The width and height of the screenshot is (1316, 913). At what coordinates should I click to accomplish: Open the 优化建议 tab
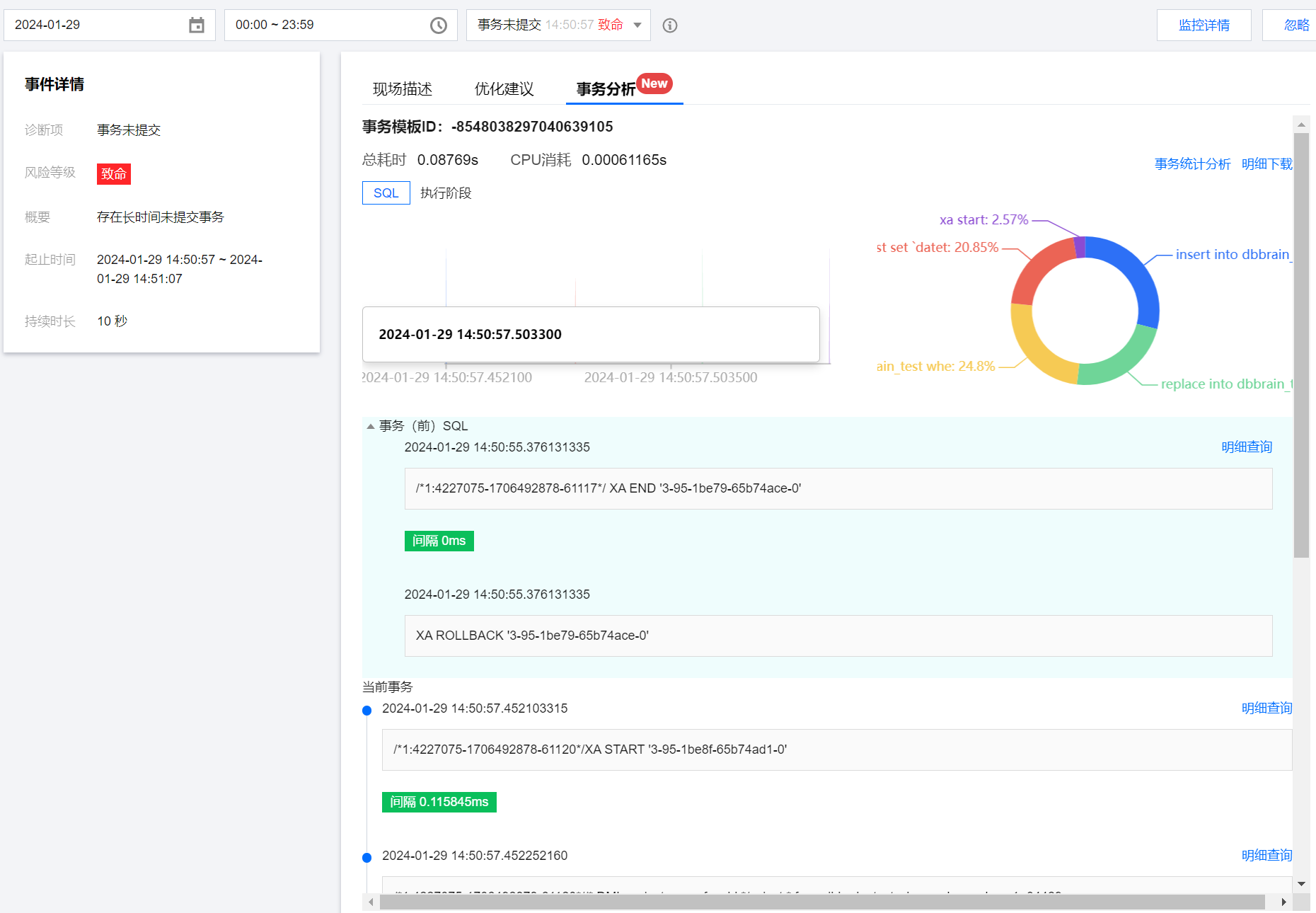pyautogui.click(x=504, y=89)
